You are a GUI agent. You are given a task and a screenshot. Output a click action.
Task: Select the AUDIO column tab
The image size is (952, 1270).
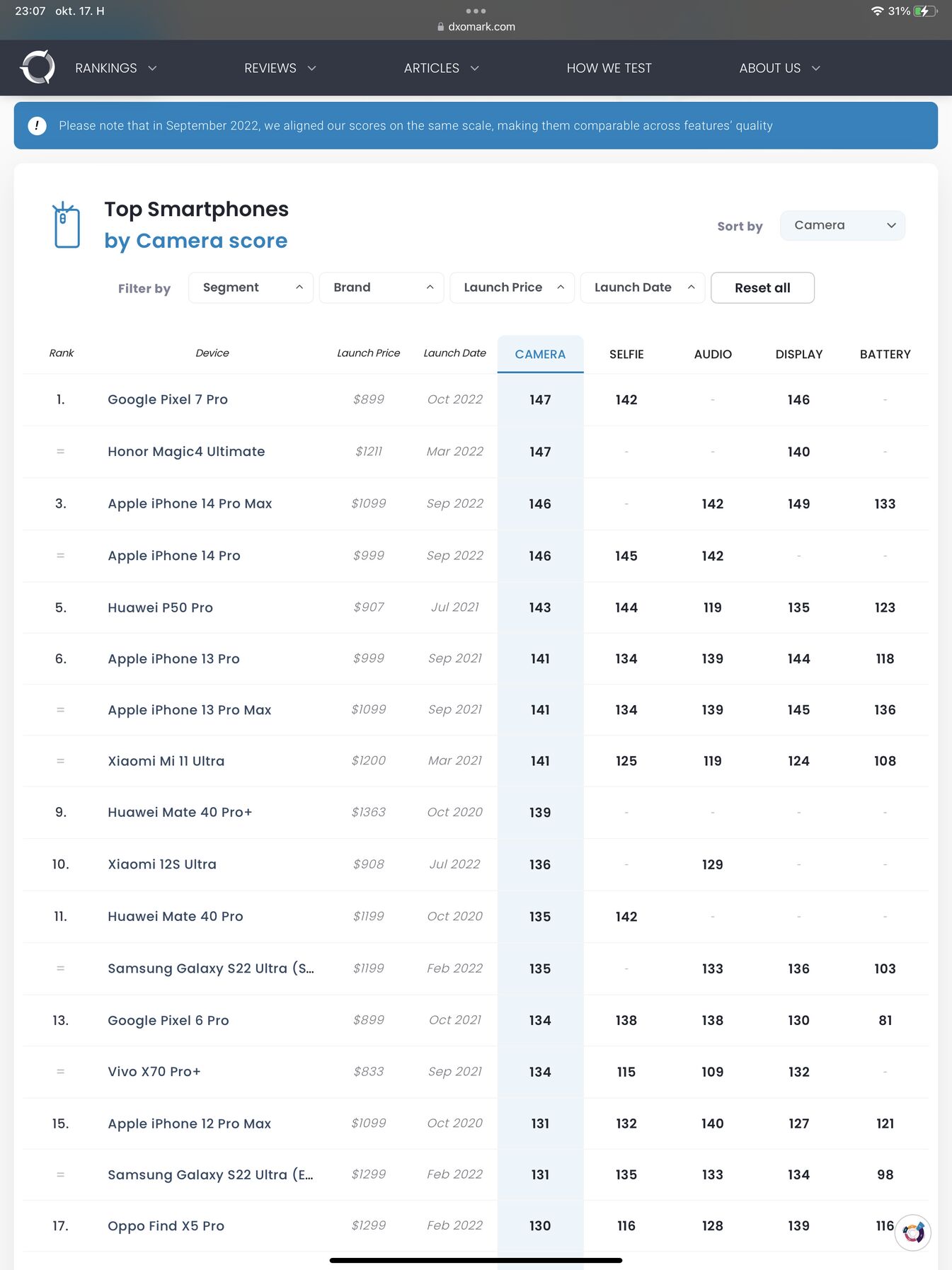coord(713,354)
